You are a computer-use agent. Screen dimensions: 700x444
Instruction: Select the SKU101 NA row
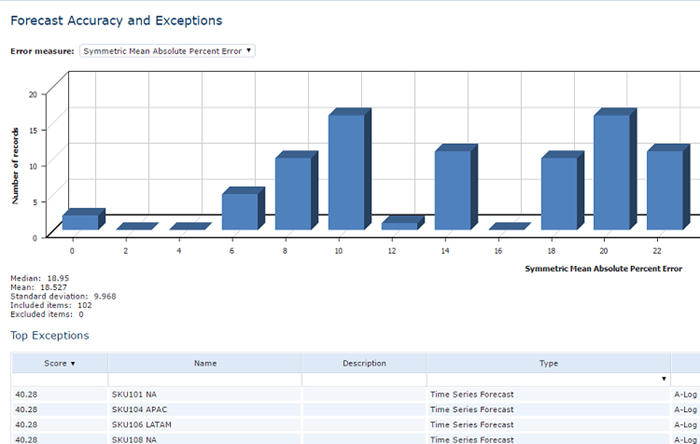356,394
